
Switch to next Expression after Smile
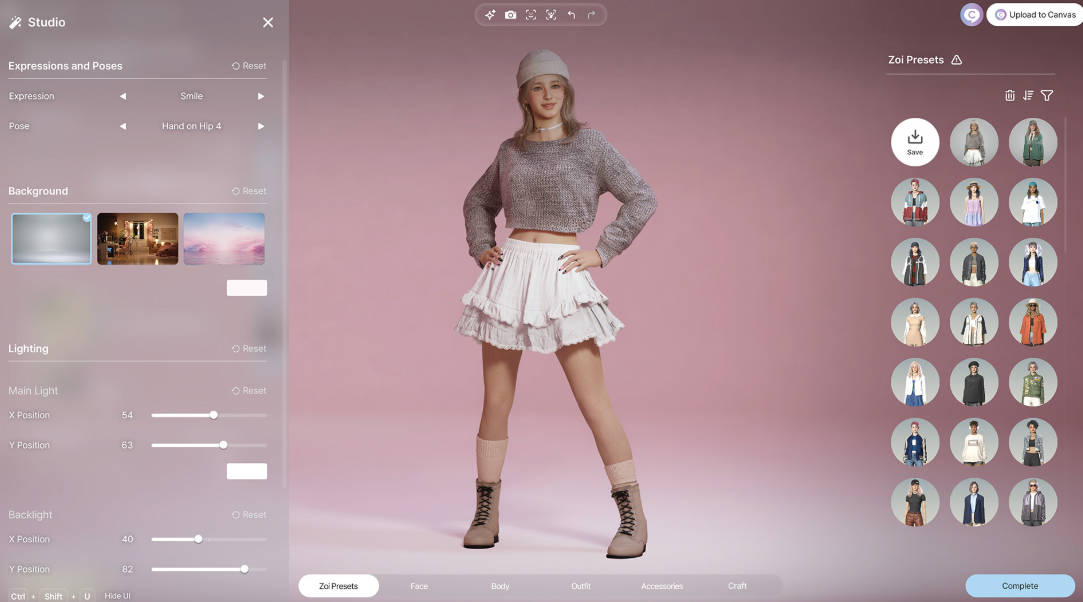tap(261, 96)
